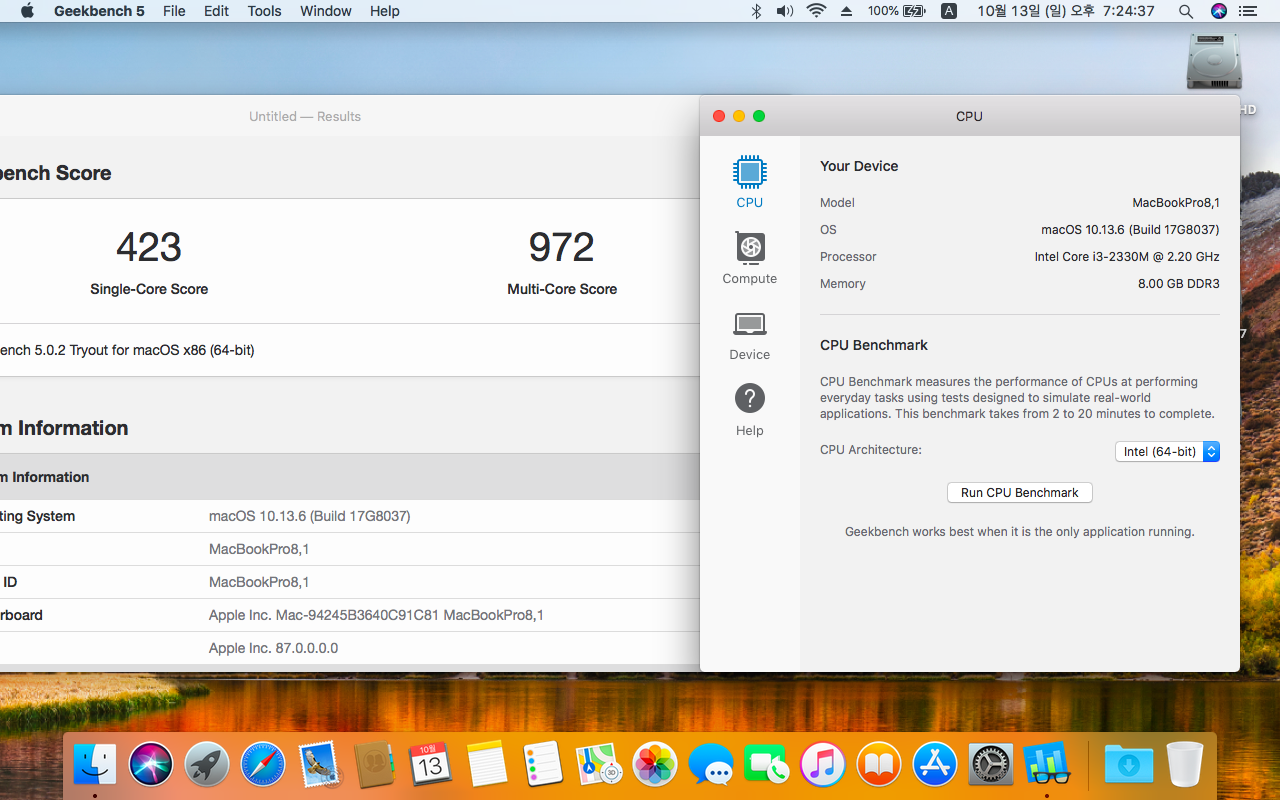The image size is (1280, 800).
Task: Open Messages in the Dock
Action: click(x=712, y=766)
